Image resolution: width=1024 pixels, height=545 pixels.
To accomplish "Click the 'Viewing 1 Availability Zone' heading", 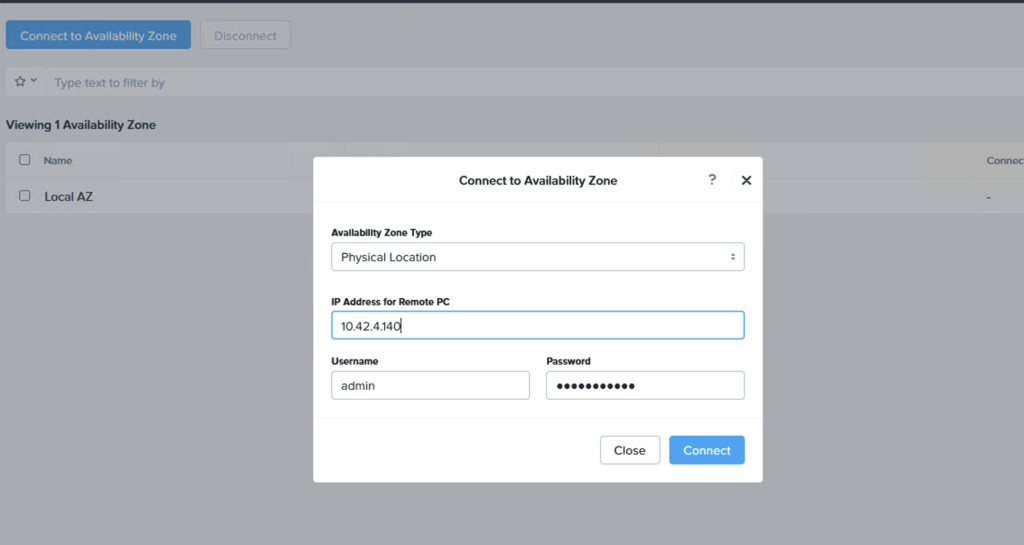I will (x=81, y=125).
